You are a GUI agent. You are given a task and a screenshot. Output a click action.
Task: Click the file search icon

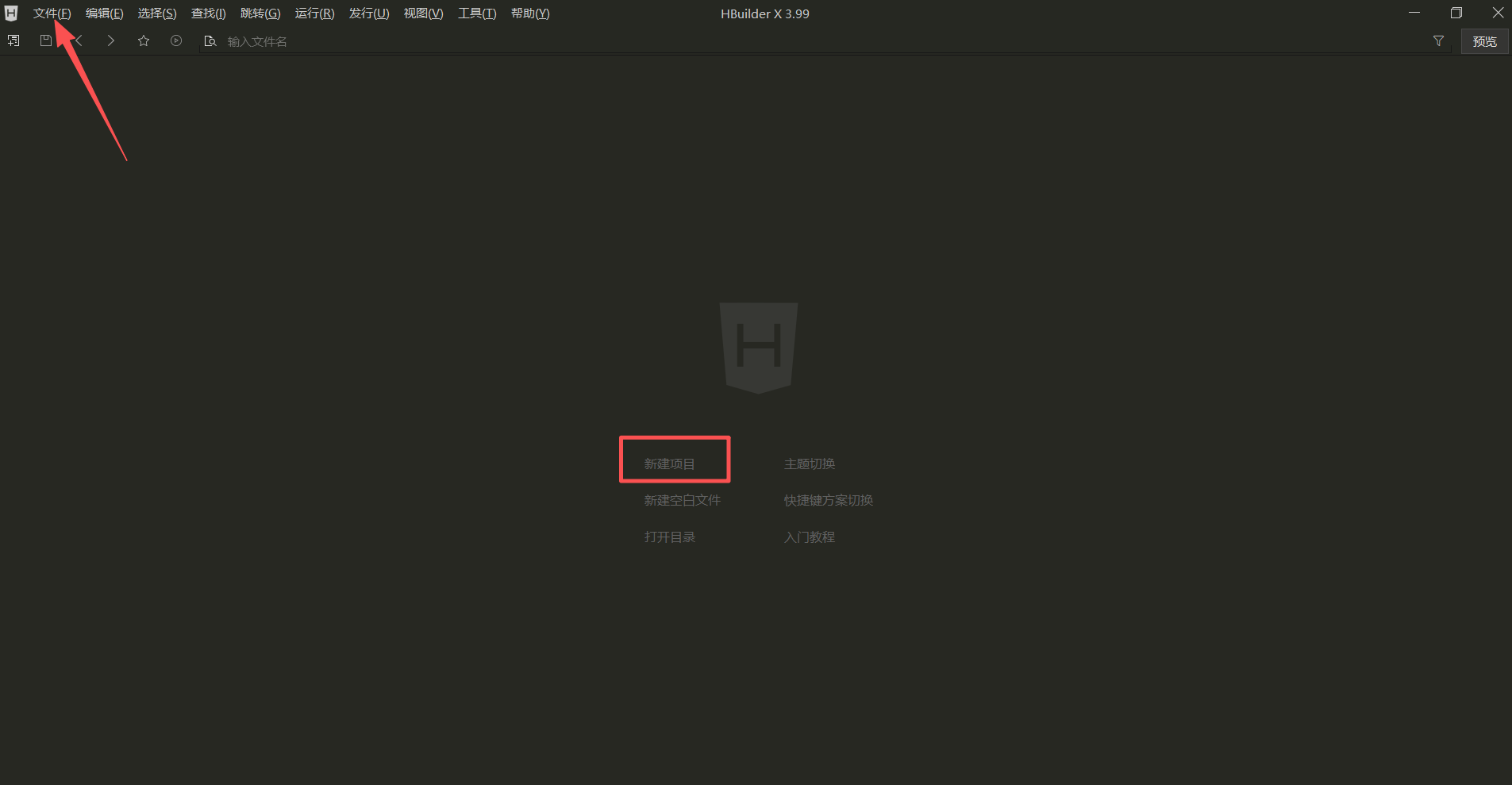coord(210,40)
